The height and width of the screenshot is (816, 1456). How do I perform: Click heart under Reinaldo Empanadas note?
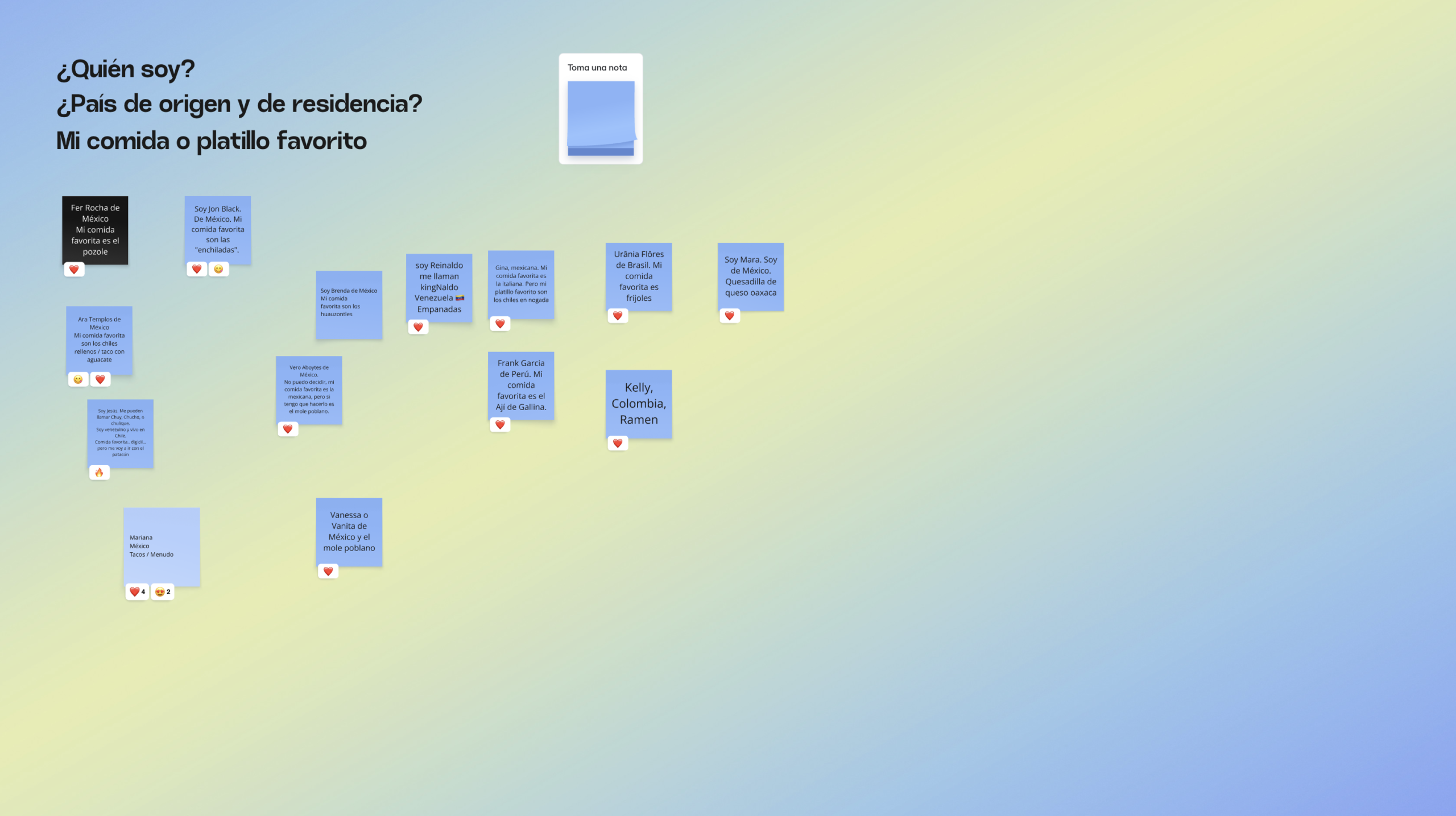tap(418, 328)
